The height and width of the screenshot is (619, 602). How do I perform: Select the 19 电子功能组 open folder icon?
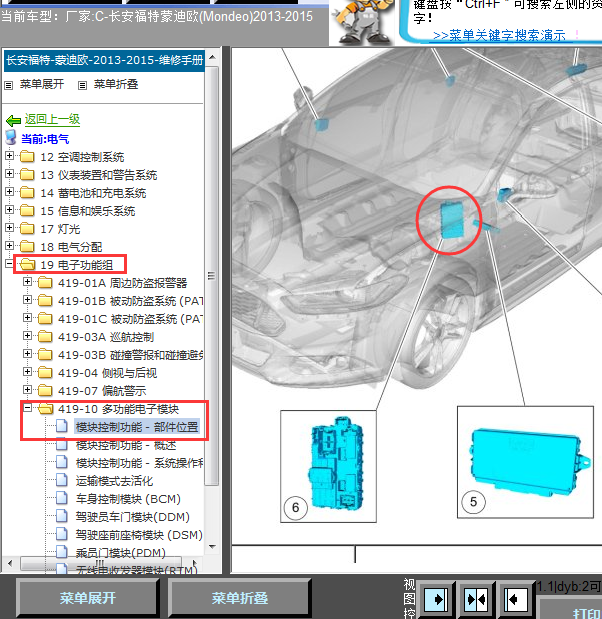(x=27, y=264)
